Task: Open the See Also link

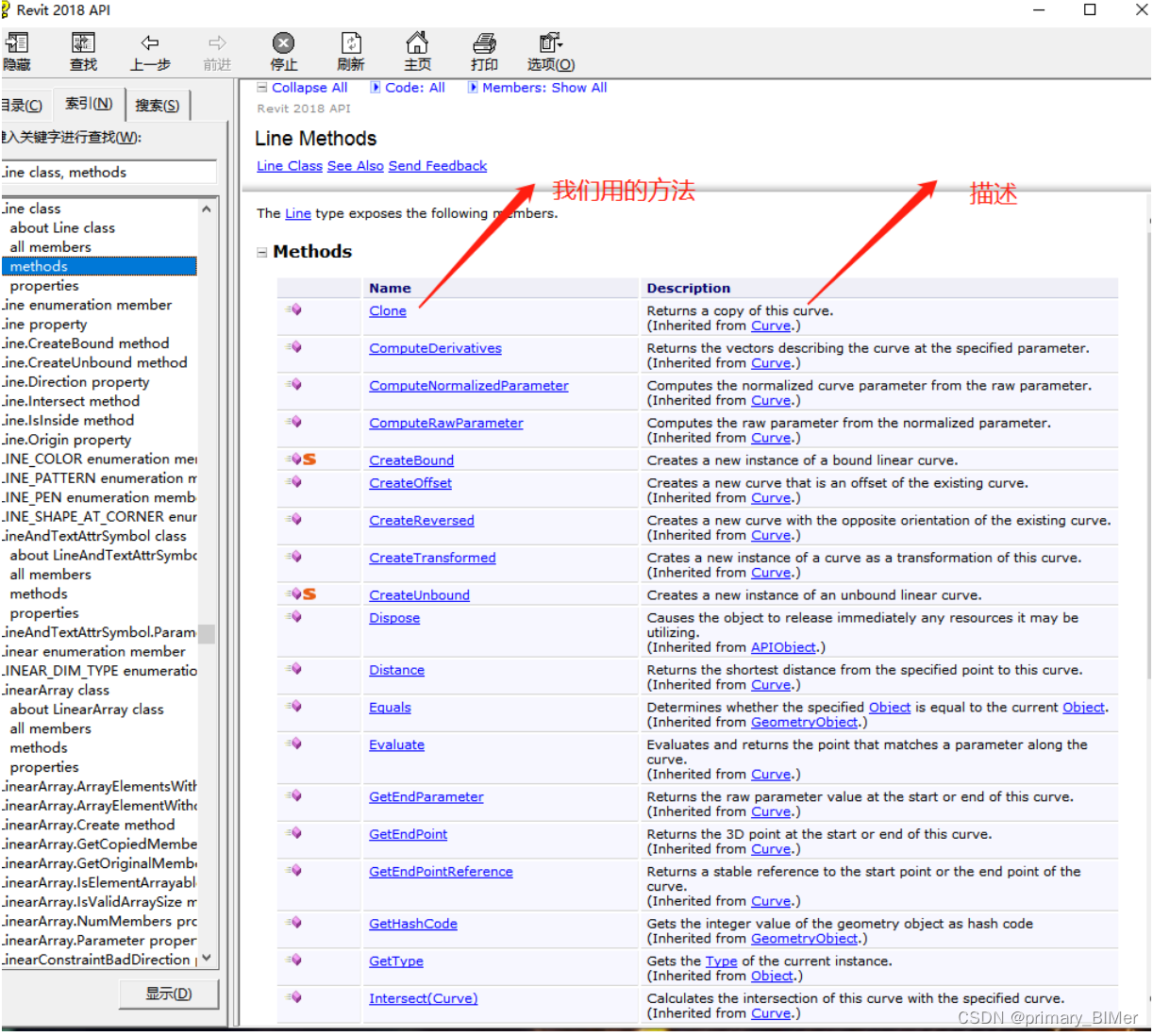Action: pos(356,166)
